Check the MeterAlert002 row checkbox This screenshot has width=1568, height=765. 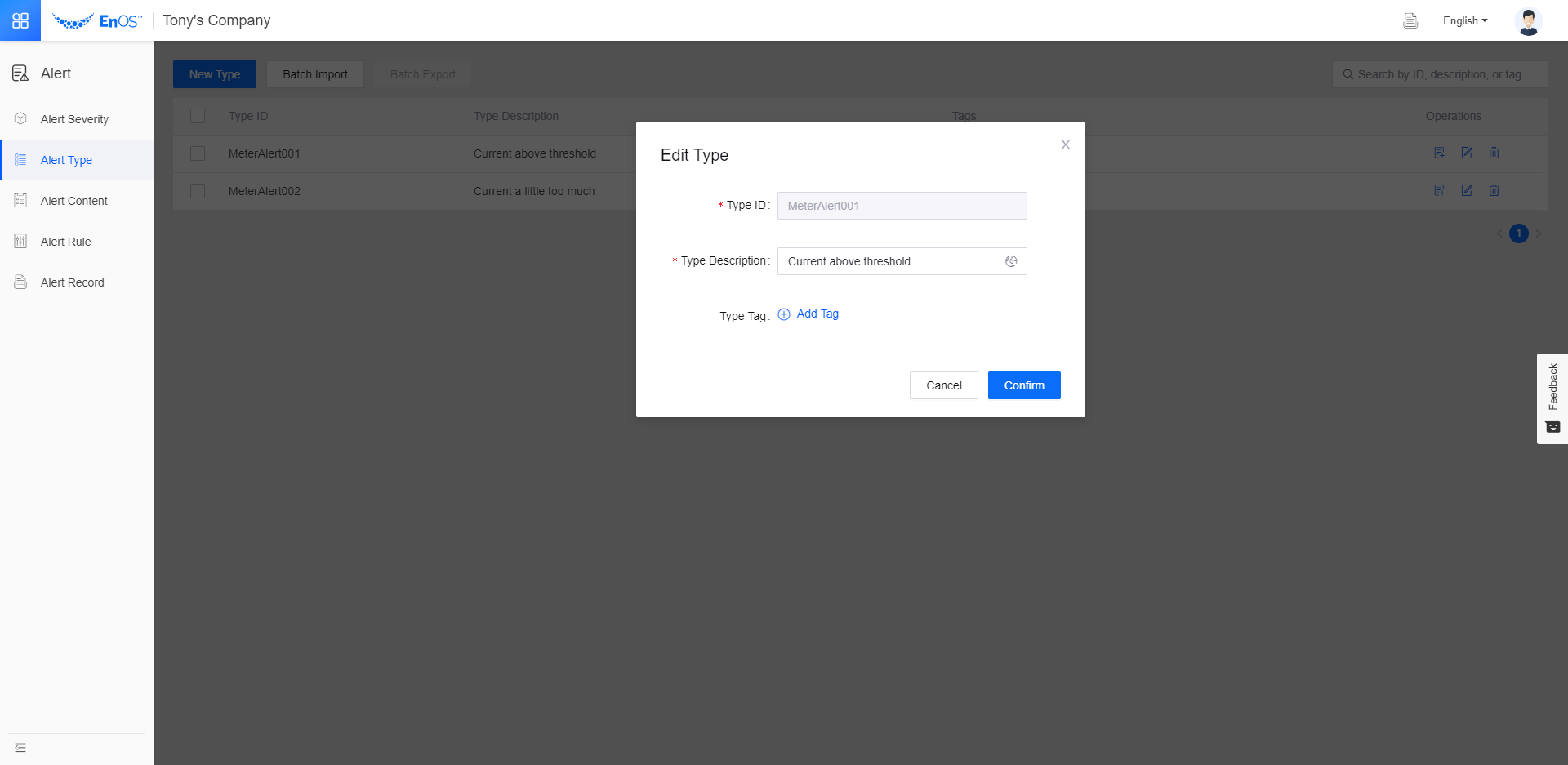click(198, 191)
